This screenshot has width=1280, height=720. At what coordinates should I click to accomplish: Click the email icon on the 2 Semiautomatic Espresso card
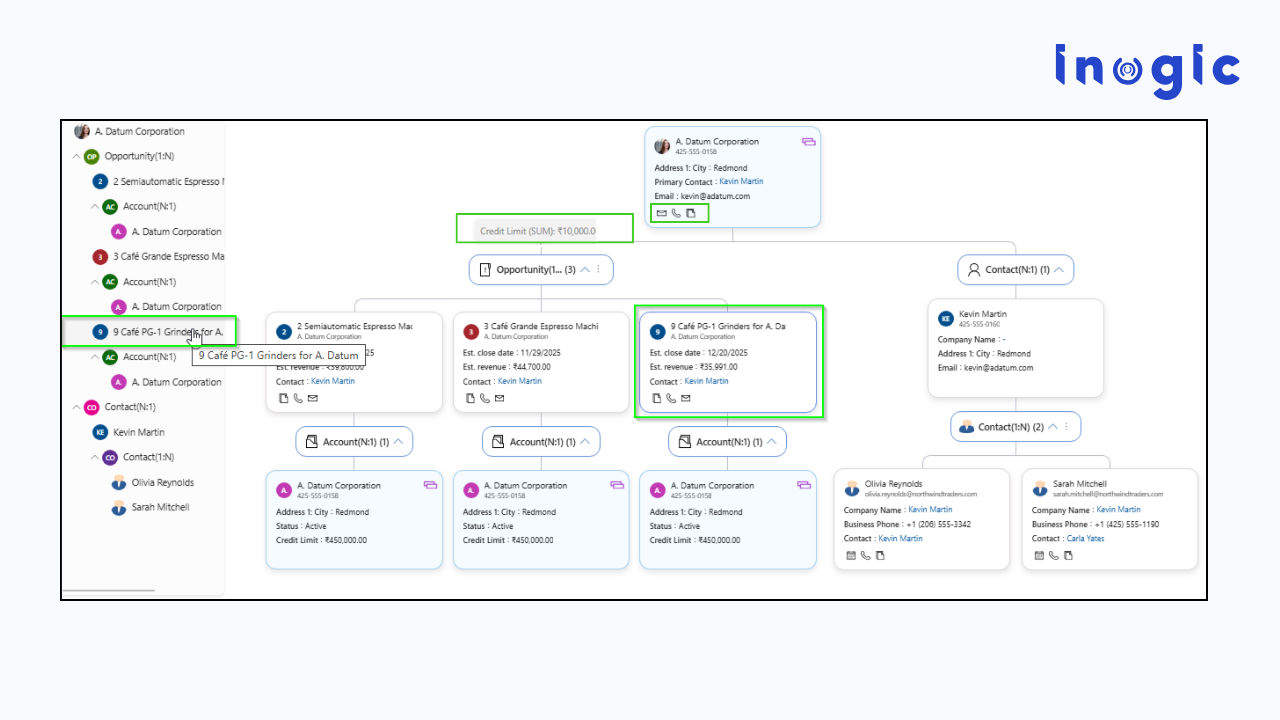tap(311, 397)
